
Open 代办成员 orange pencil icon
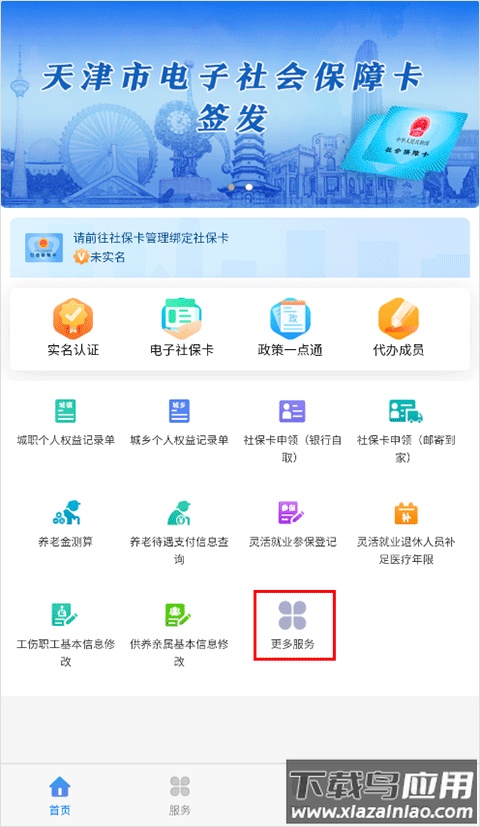[398, 318]
